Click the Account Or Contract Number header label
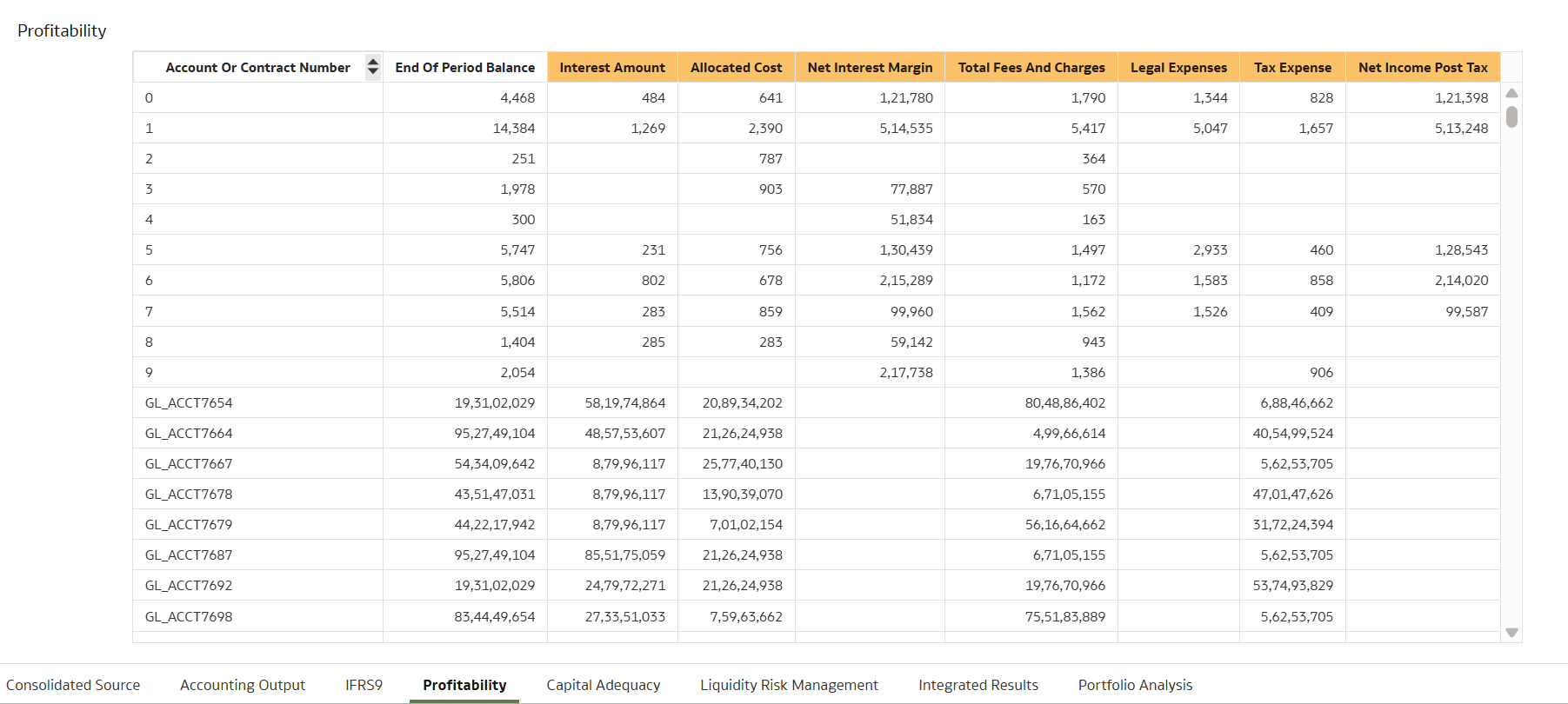1568x704 pixels. tap(257, 67)
